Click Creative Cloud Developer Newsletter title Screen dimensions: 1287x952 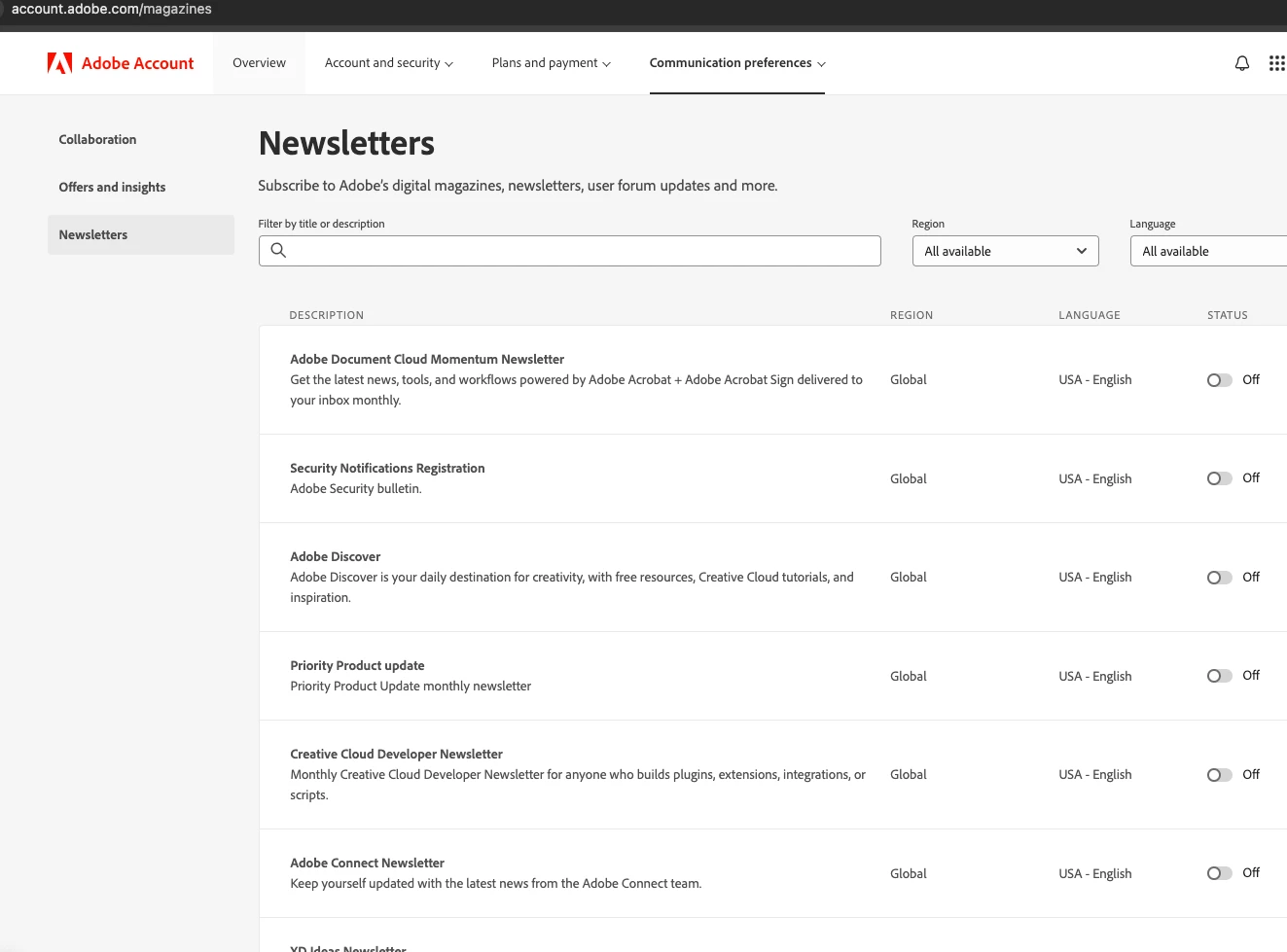[396, 754]
